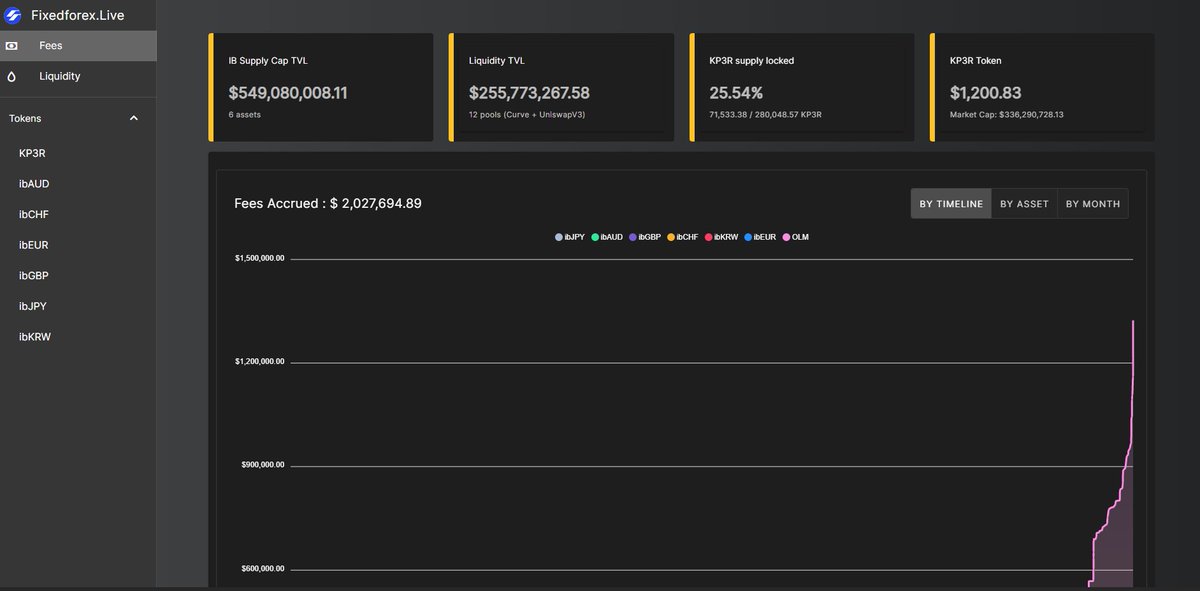The width and height of the screenshot is (1200, 591).
Task: Click the $900,000.00 axis label
Action: (x=263, y=465)
